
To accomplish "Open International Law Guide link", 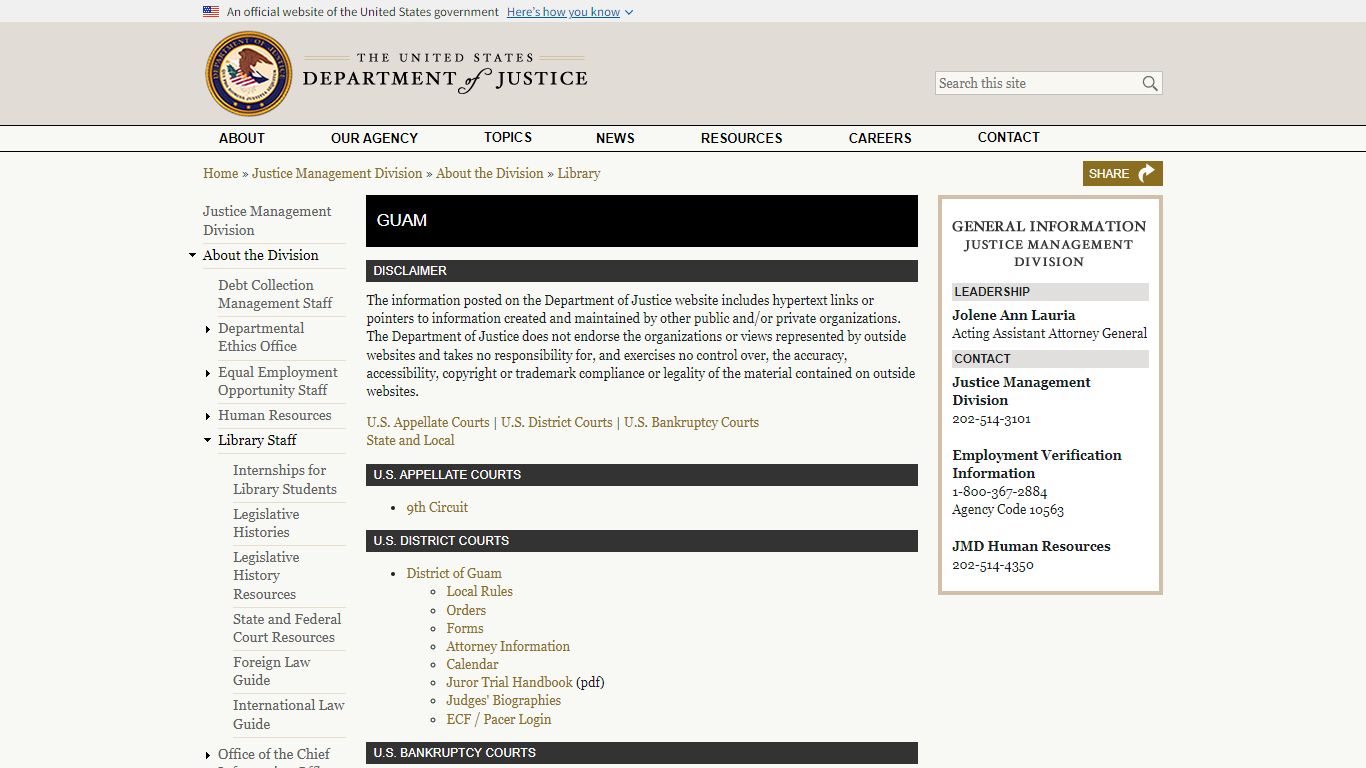I will tap(288, 714).
